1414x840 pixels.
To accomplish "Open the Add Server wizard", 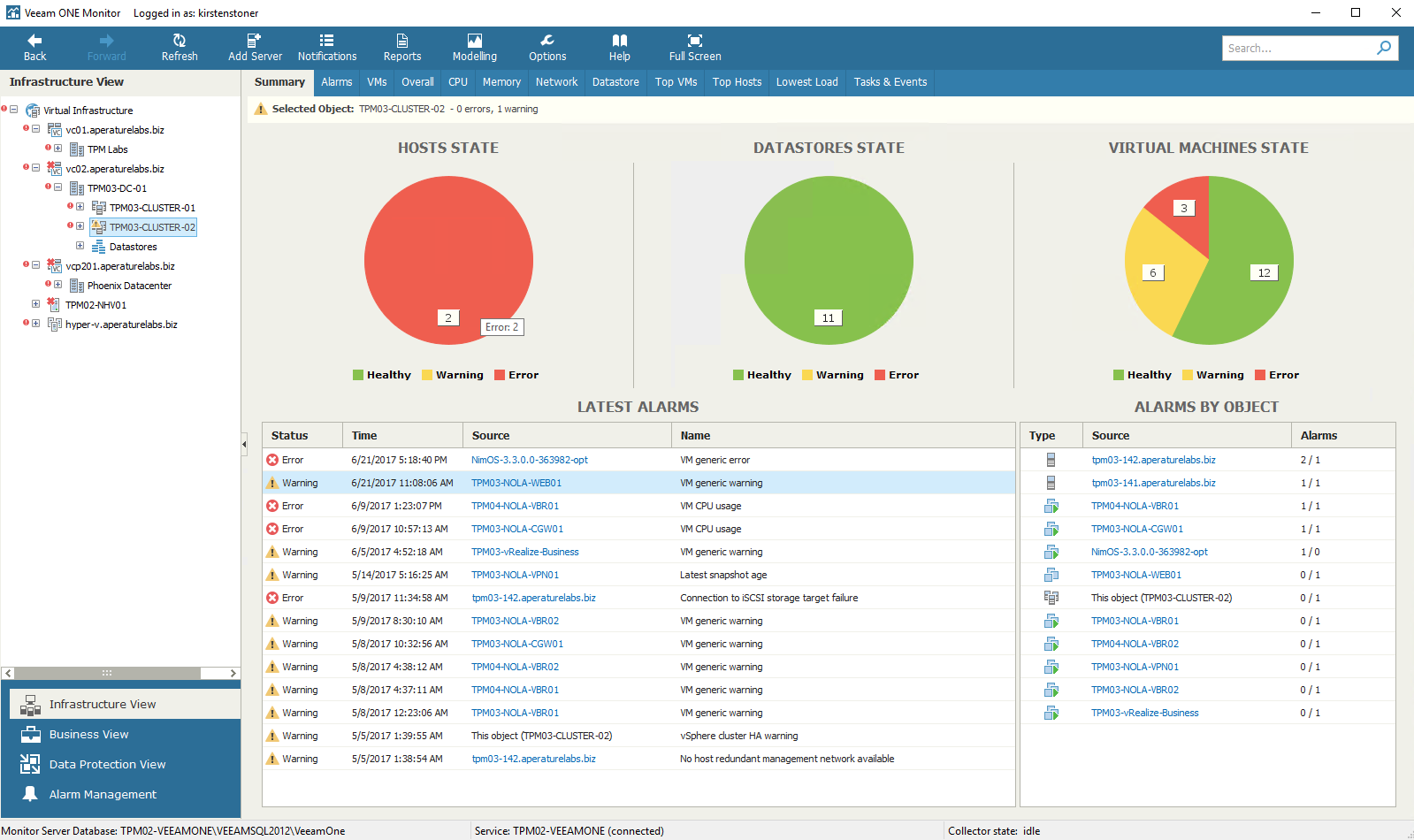I will [255, 48].
